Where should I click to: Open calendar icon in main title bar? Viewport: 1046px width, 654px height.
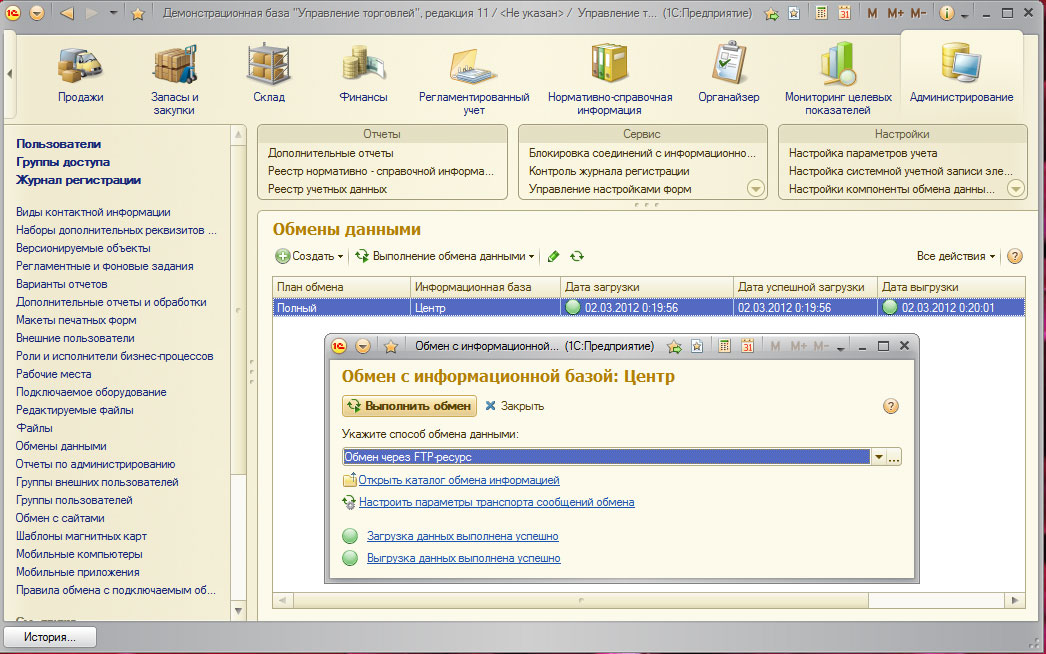(x=844, y=14)
